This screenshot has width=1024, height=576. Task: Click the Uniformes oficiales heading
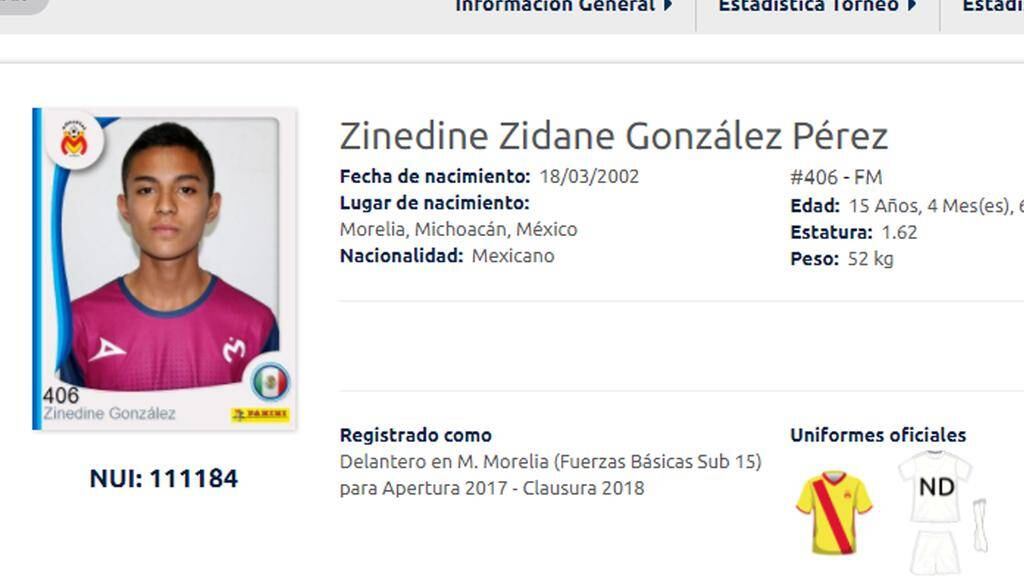pos(878,435)
